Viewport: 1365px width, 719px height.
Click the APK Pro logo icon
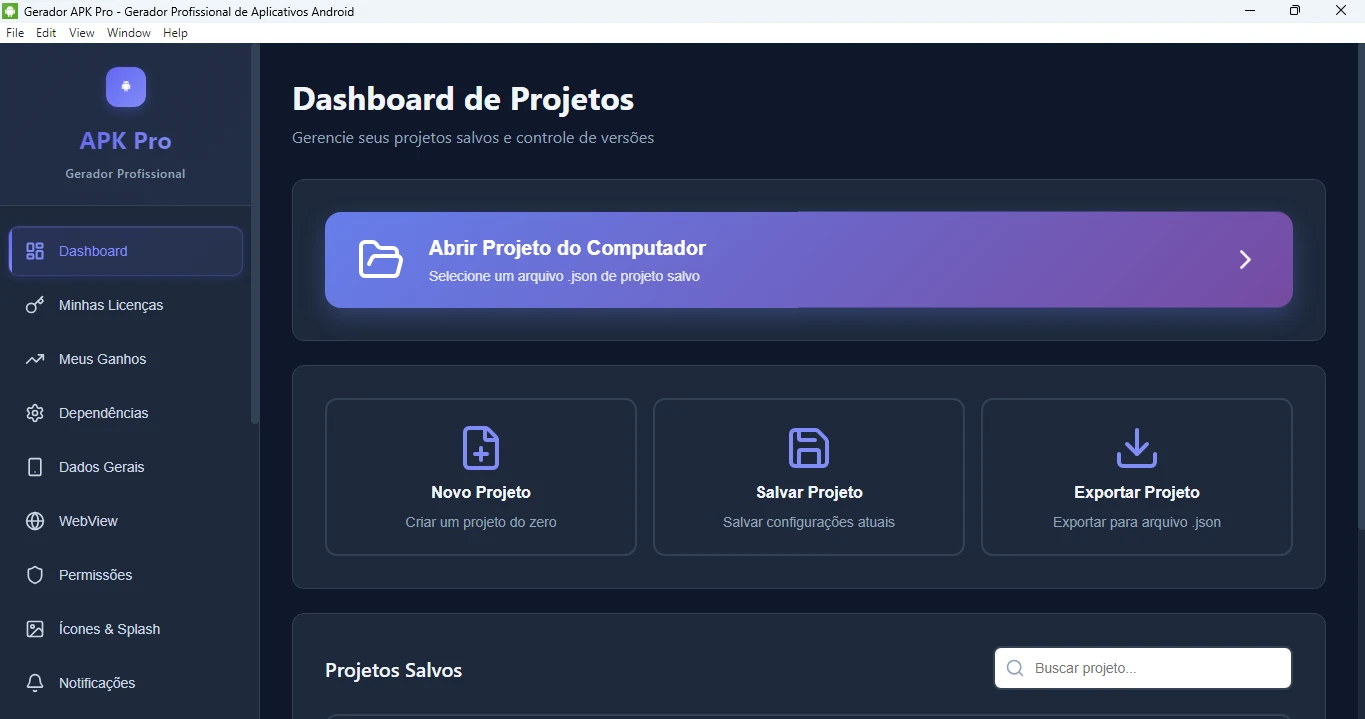126,87
